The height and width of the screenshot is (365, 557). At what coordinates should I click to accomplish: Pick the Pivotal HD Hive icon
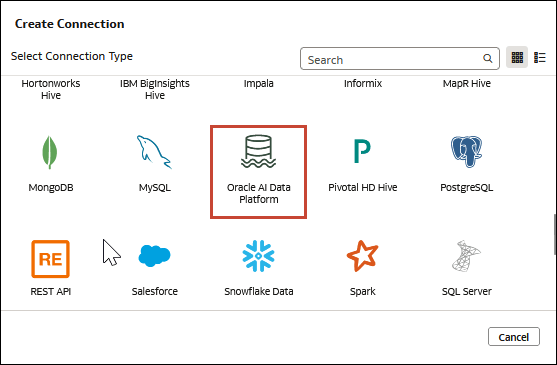pyautogui.click(x=362, y=151)
